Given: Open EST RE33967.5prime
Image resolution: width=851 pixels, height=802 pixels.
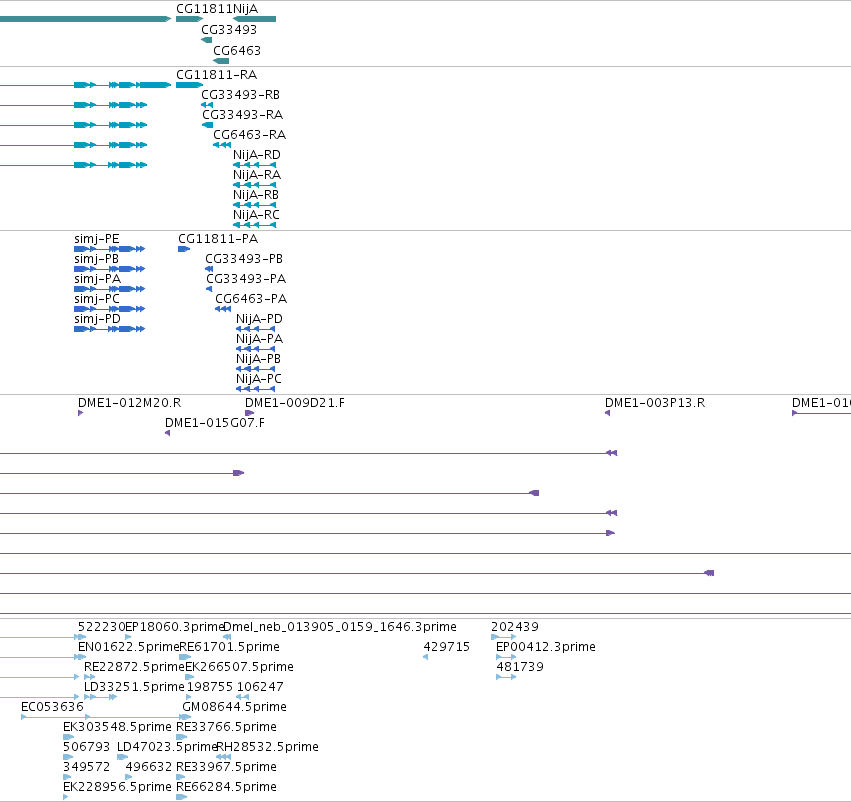Looking at the screenshot, I should (226, 767).
